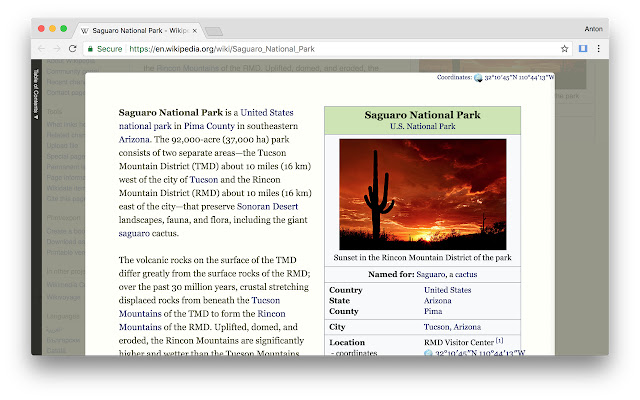Bookmark this page with the star icon
The image size is (640, 400).
pyautogui.click(x=565, y=48)
